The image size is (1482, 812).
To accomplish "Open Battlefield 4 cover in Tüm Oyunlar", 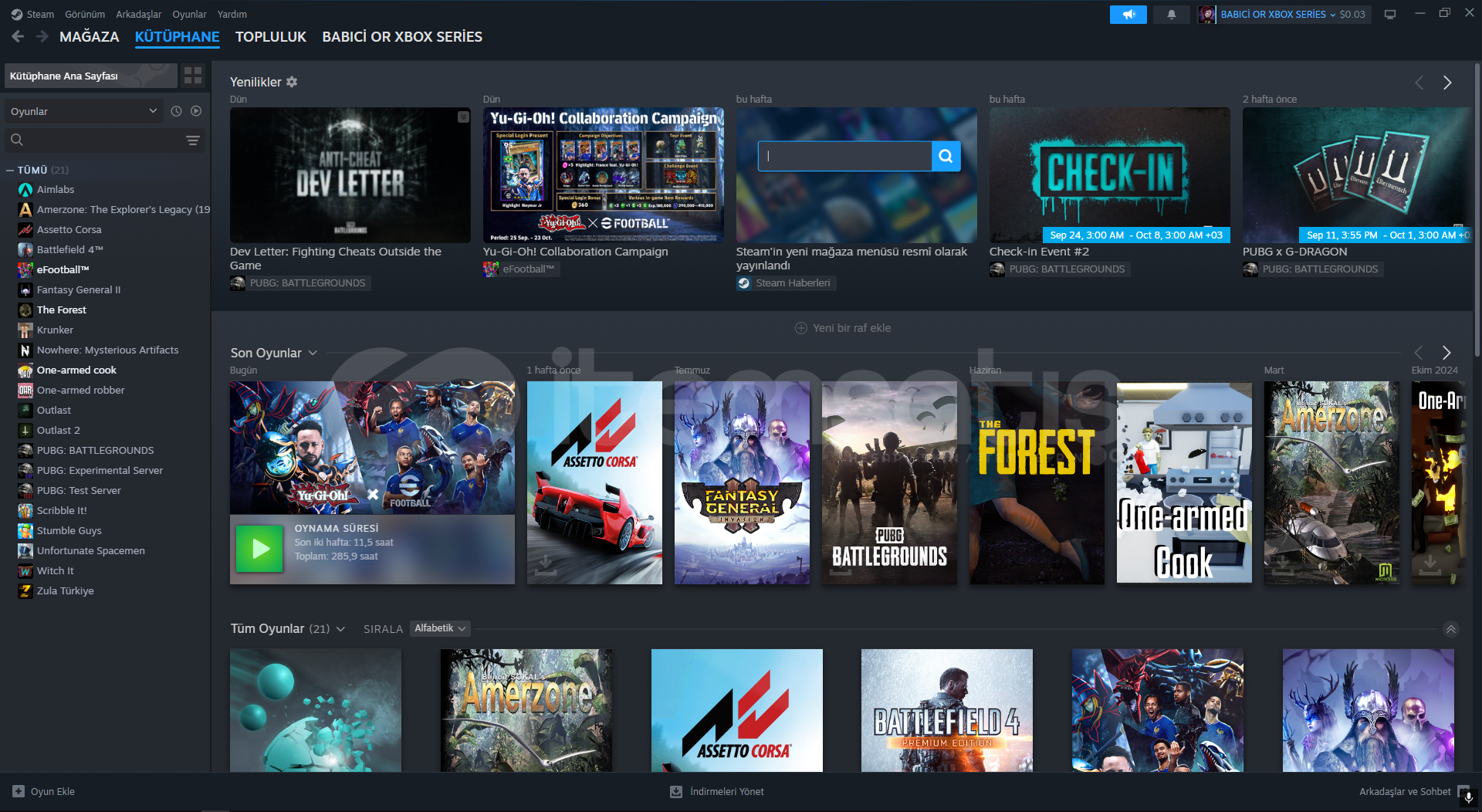I will (x=947, y=710).
